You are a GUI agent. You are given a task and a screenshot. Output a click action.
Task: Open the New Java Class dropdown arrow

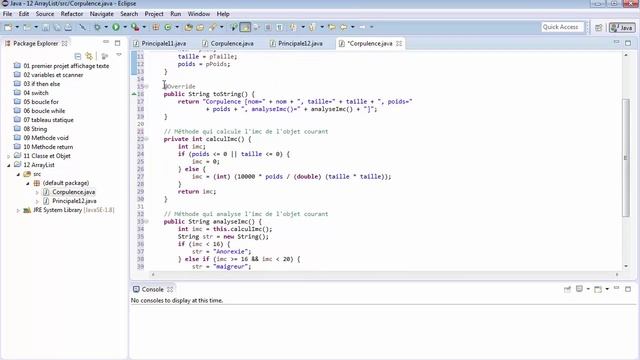point(177,27)
